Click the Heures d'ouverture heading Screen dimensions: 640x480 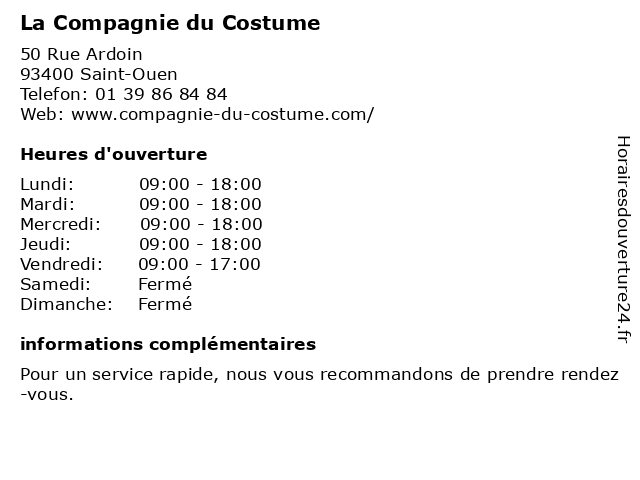113,154
